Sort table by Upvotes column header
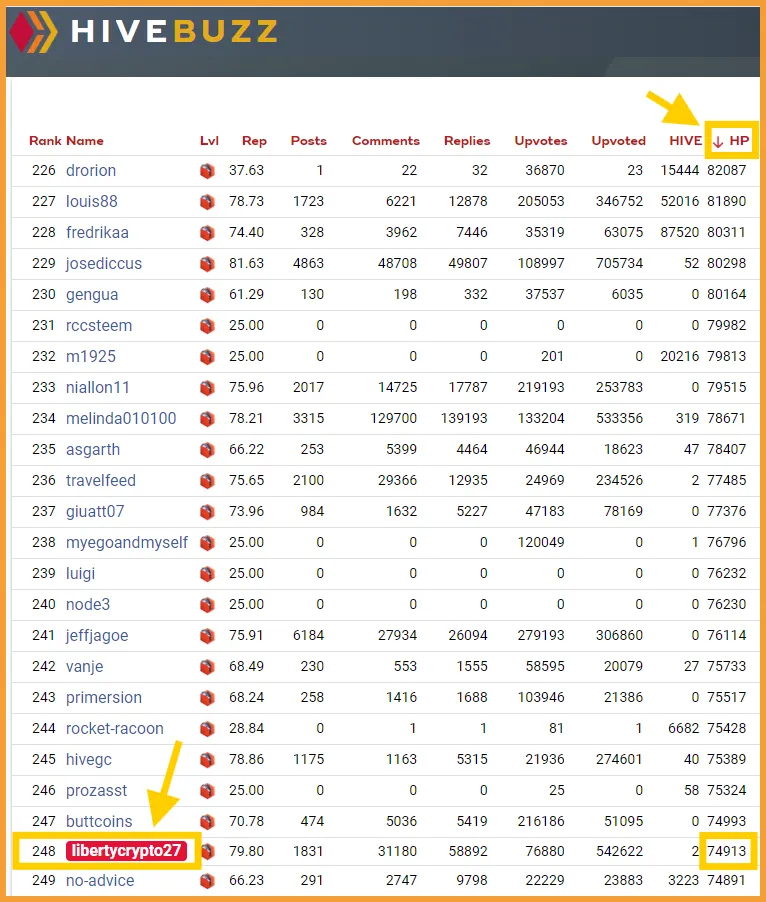 (541, 141)
